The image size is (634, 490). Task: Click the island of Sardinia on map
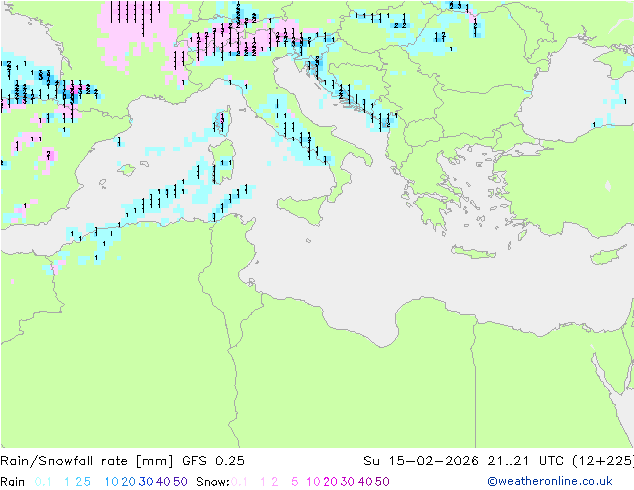(222, 162)
